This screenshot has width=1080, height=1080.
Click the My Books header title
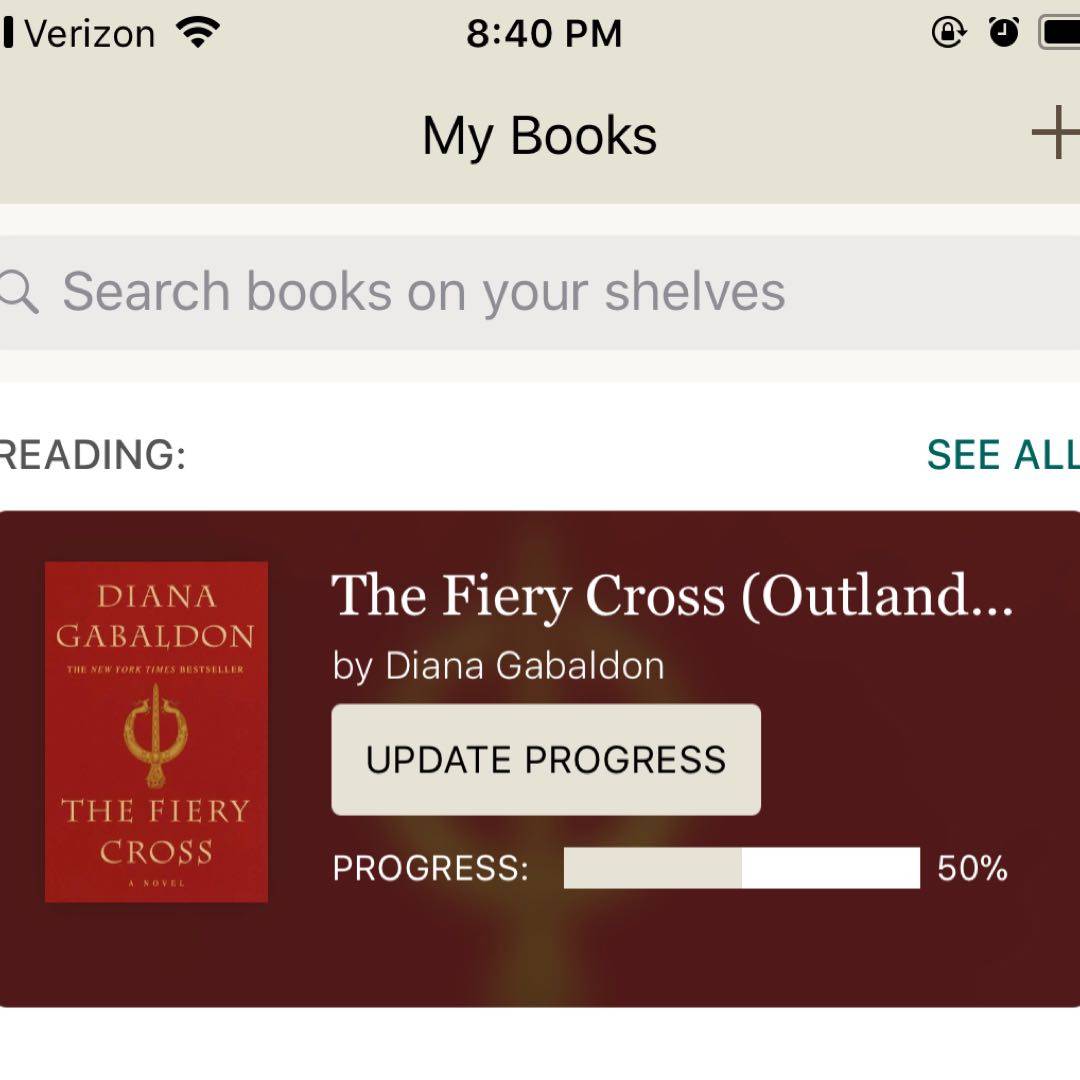pyautogui.click(x=540, y=136)
